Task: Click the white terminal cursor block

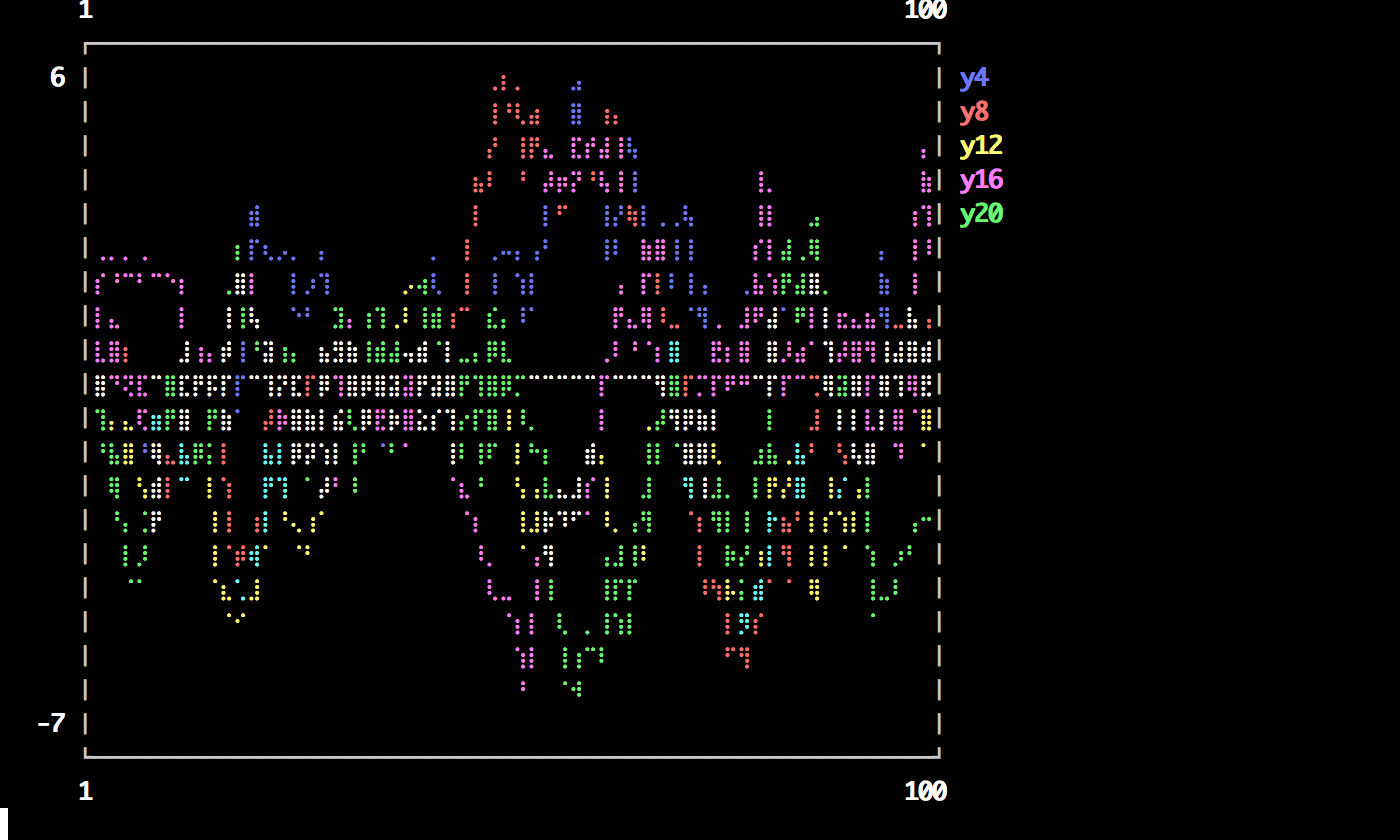Action: [4, 823]
